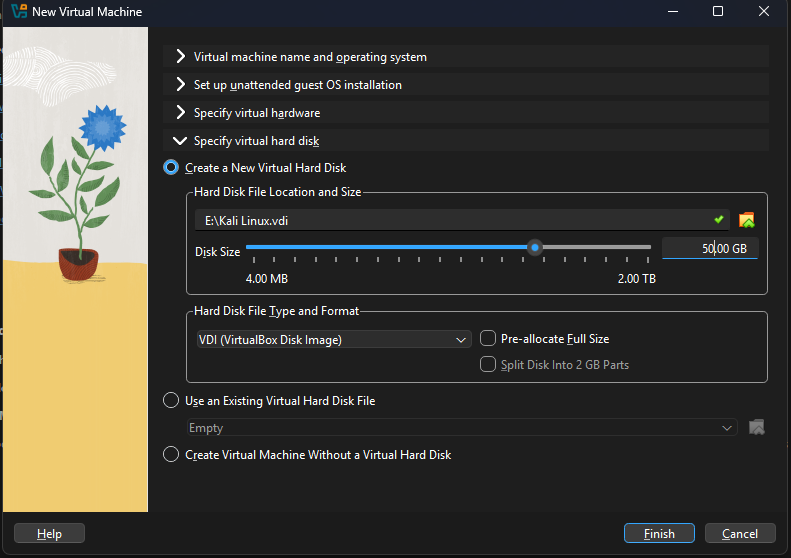Viewport: 791px width, 558px height.
Task: Expand Virtual machine name and operating system
Action: 180,57
